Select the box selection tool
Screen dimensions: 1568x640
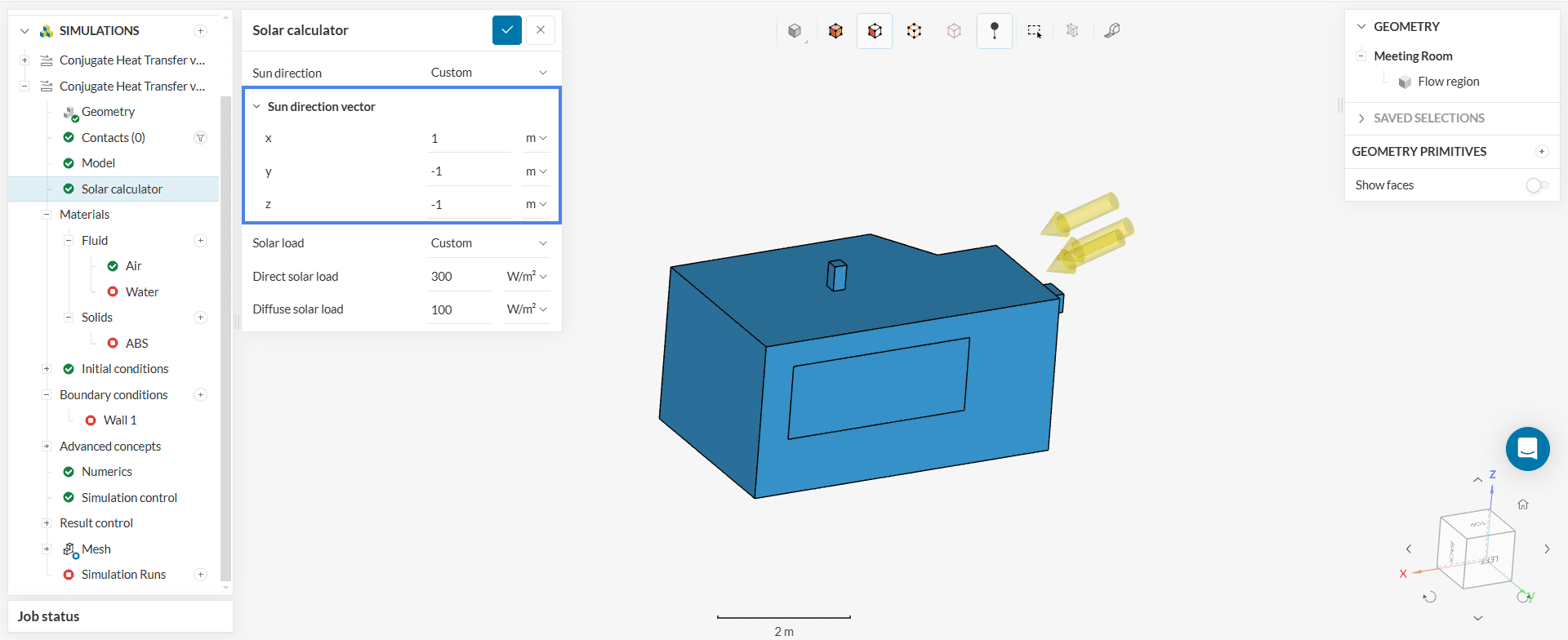pos(1034,31)
